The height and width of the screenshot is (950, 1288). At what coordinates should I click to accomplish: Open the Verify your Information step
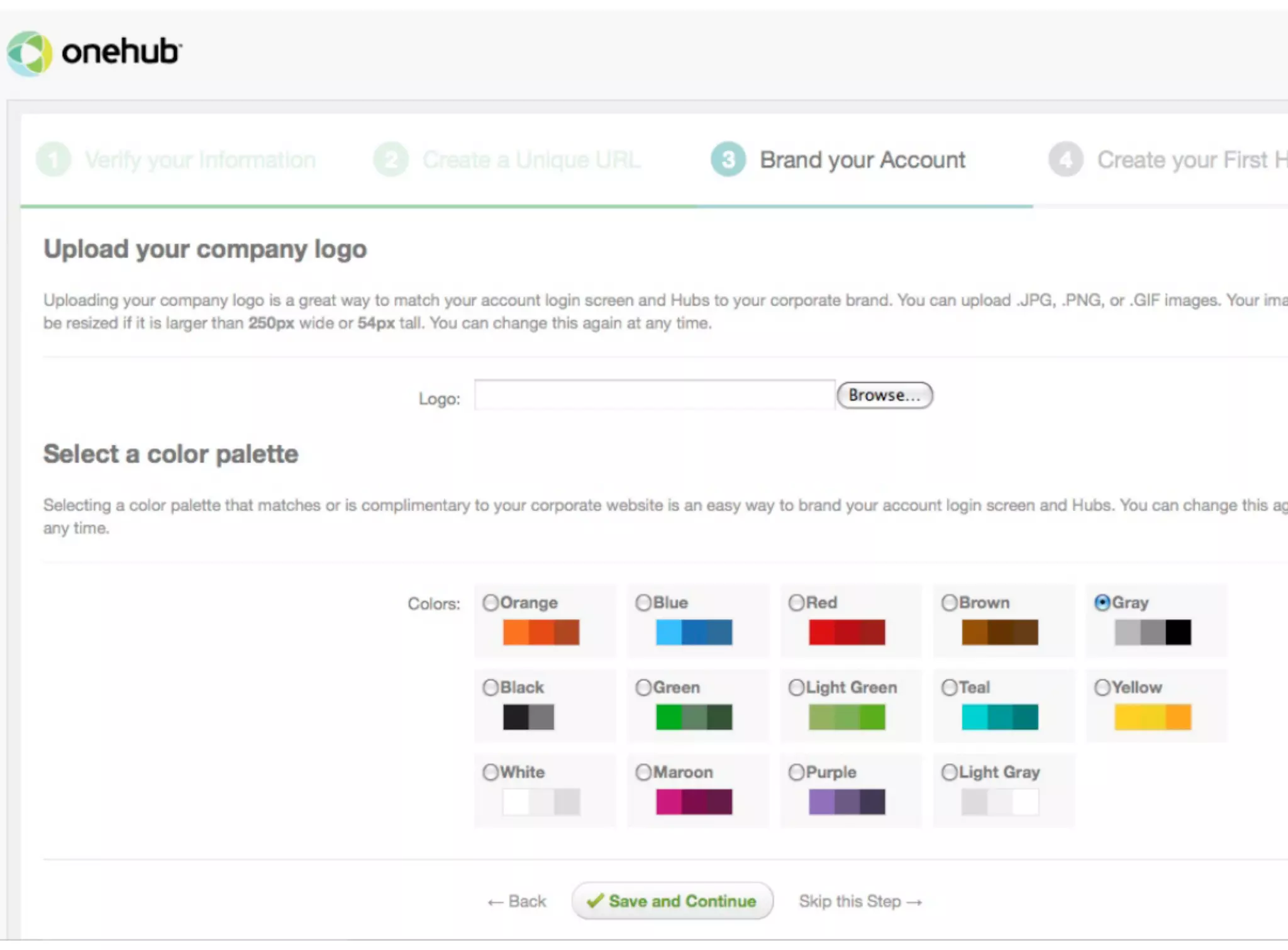click(200, 160)
